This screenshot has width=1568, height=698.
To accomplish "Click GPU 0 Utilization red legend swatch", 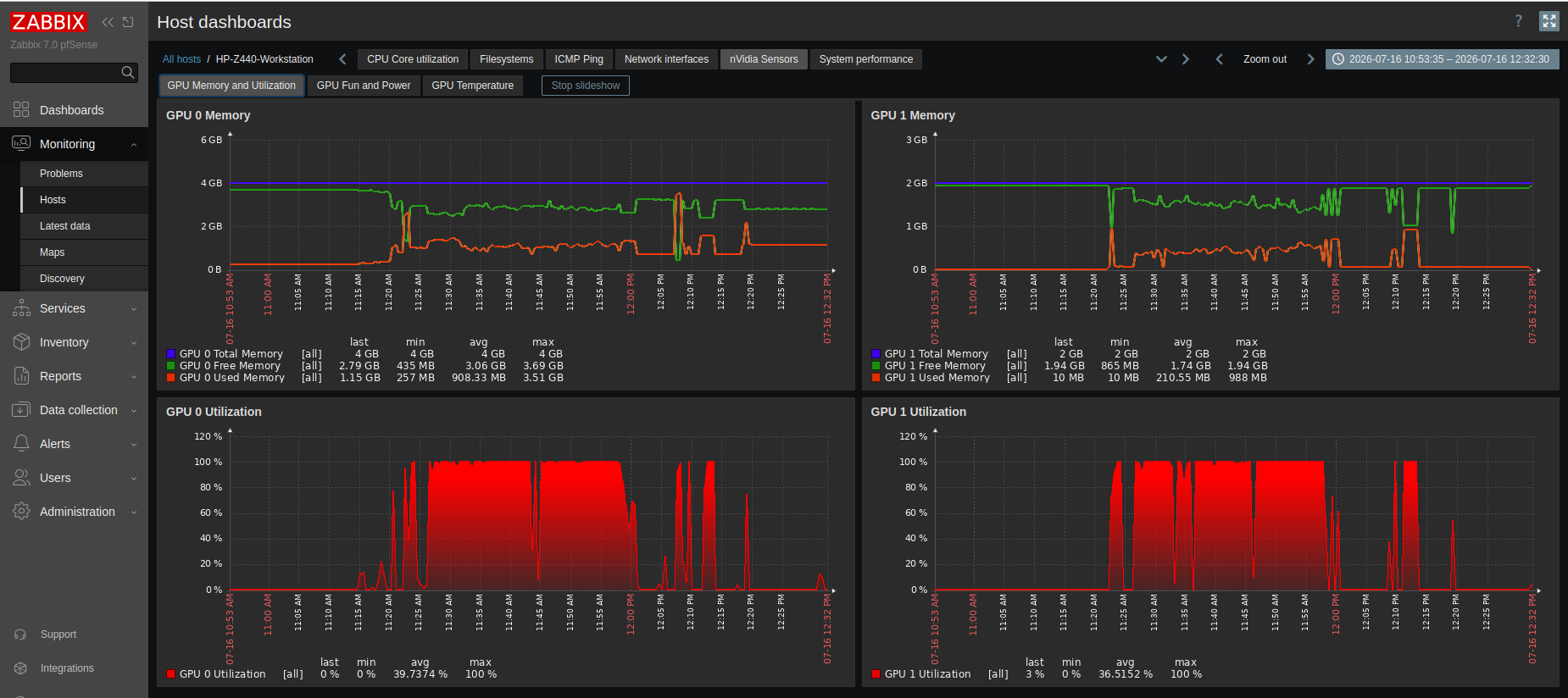I will 171,674.
